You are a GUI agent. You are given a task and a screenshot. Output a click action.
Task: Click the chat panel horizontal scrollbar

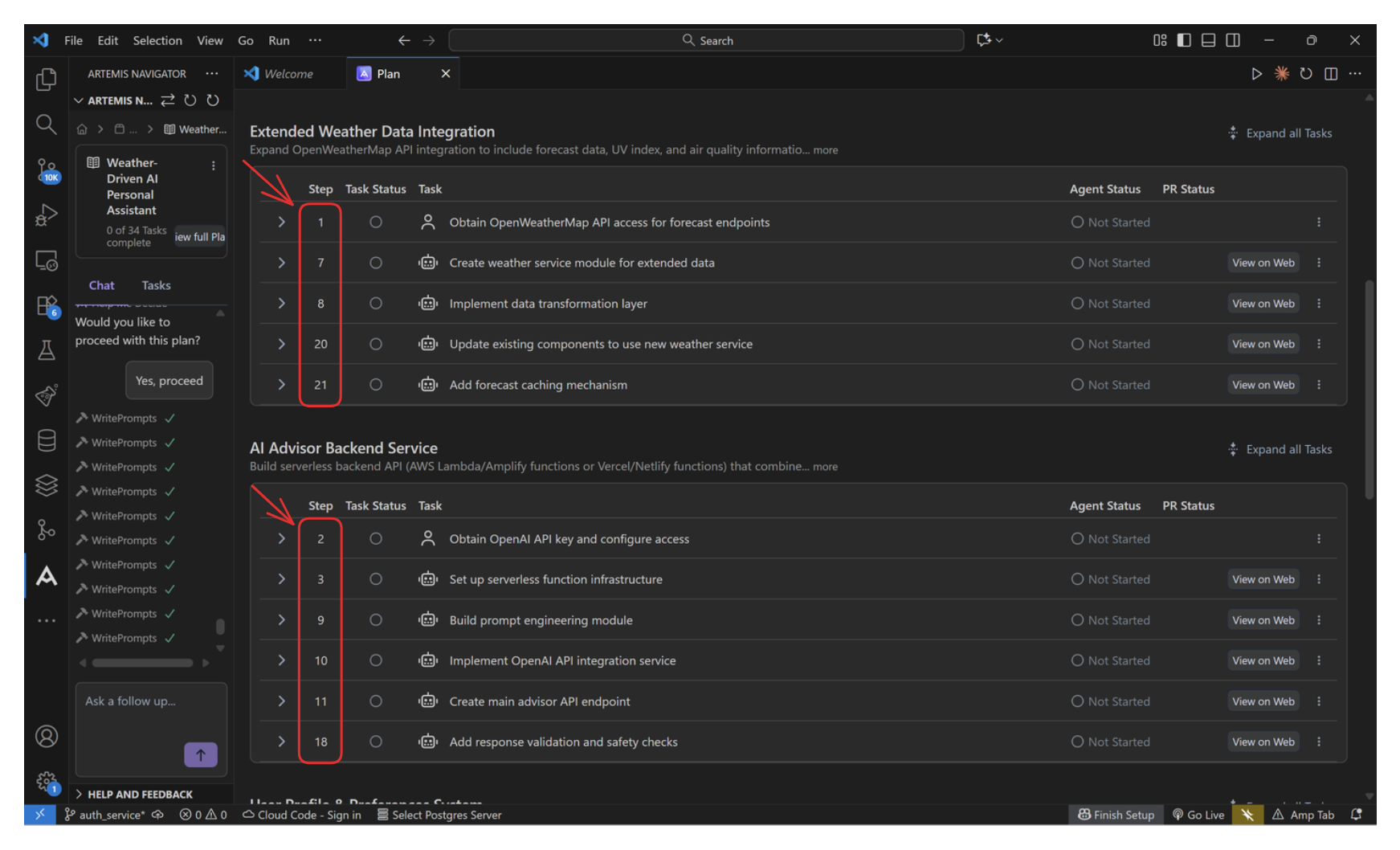click(142, 663)
